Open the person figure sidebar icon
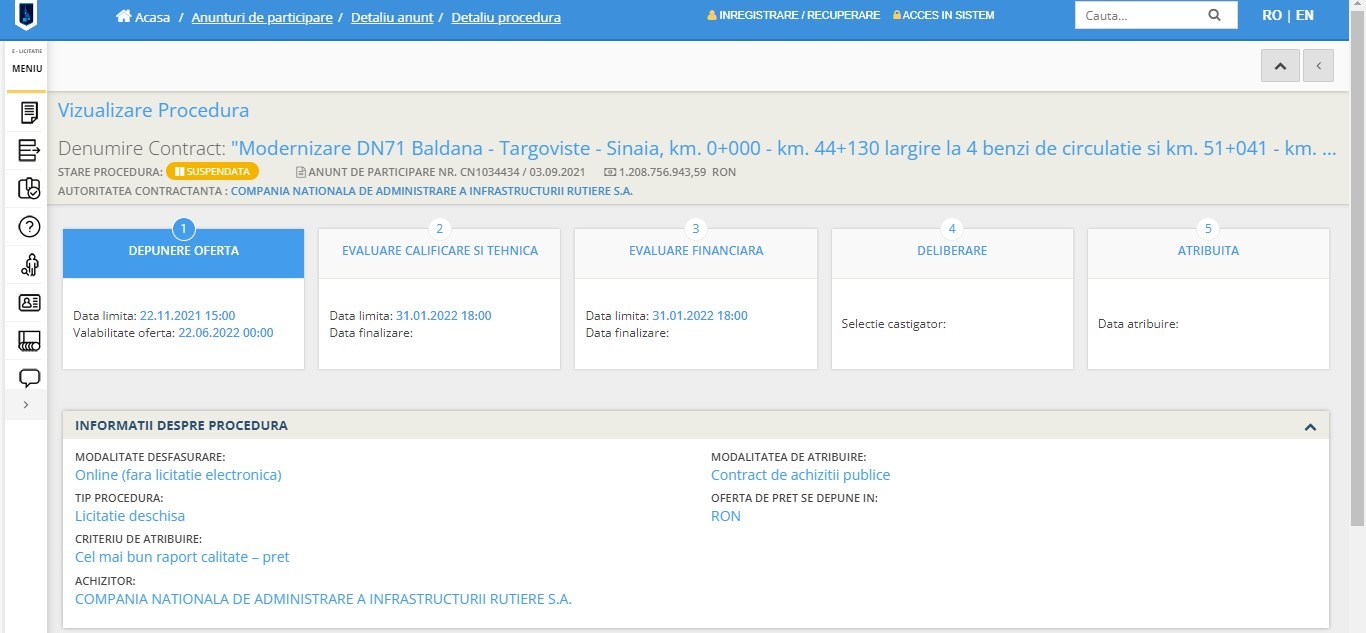 click(29, 265)
